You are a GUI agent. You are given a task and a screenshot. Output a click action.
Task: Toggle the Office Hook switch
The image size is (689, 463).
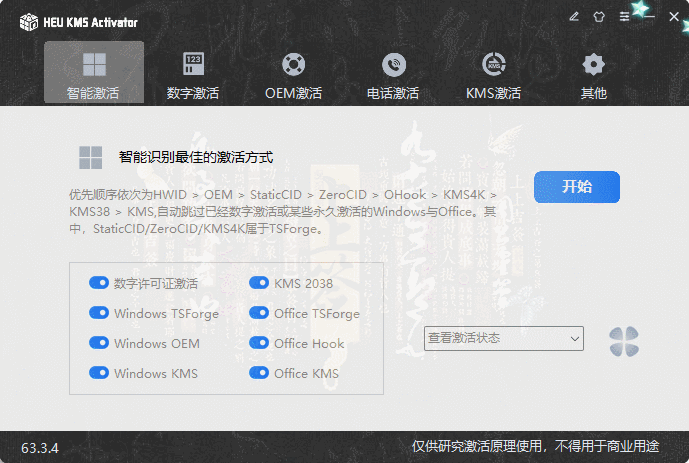tap(259, 343)
